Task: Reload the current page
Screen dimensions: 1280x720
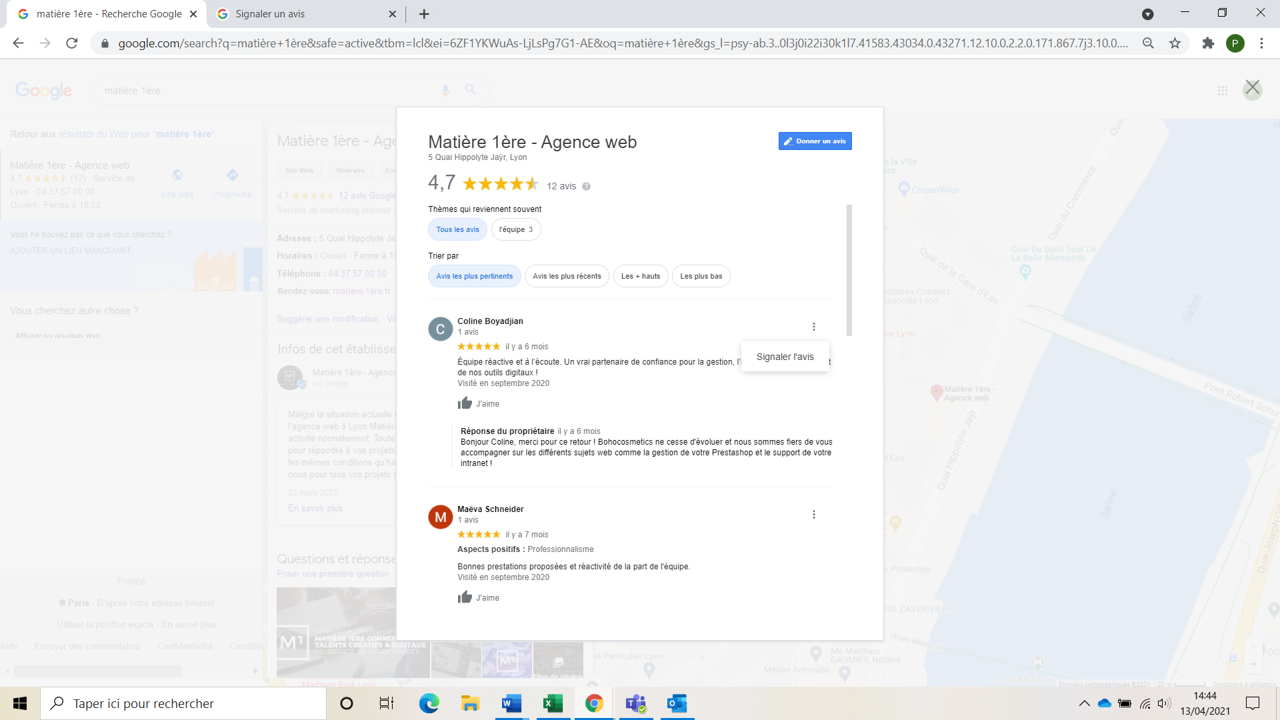Action: (72, 43)
